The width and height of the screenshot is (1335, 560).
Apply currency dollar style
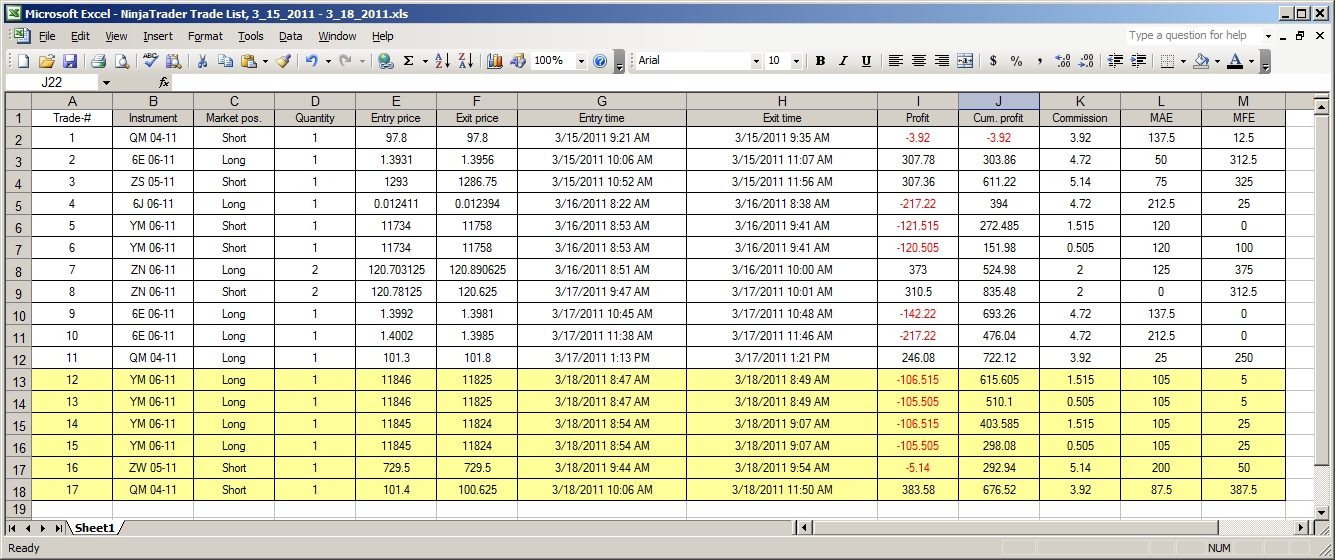pos(993,61)
